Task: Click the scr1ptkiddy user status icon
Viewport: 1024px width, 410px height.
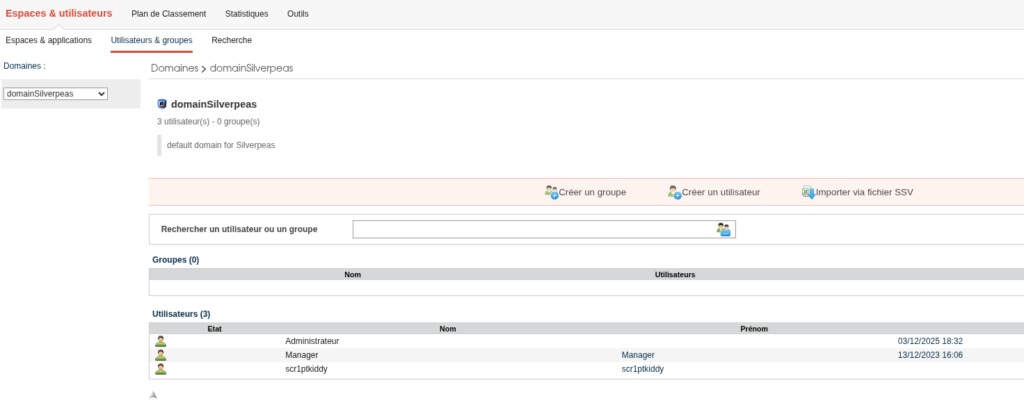Action: 161,369
